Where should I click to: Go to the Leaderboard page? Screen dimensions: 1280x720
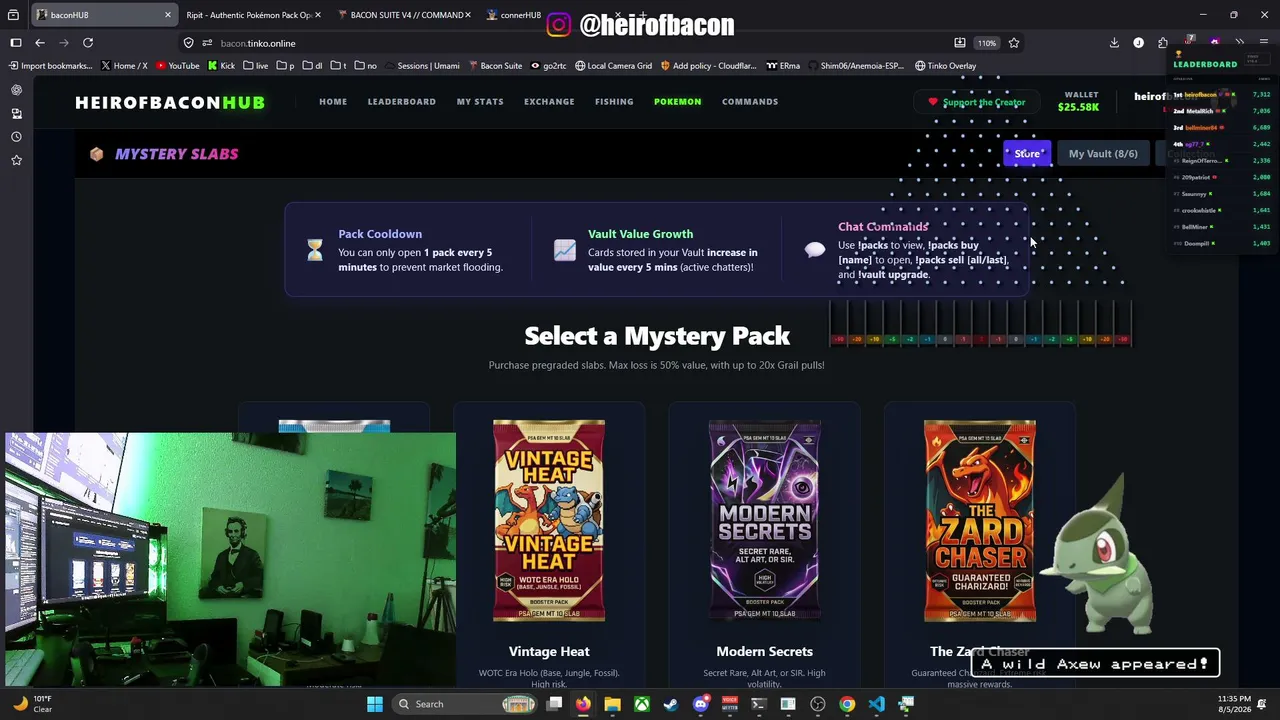click(401, 101)
